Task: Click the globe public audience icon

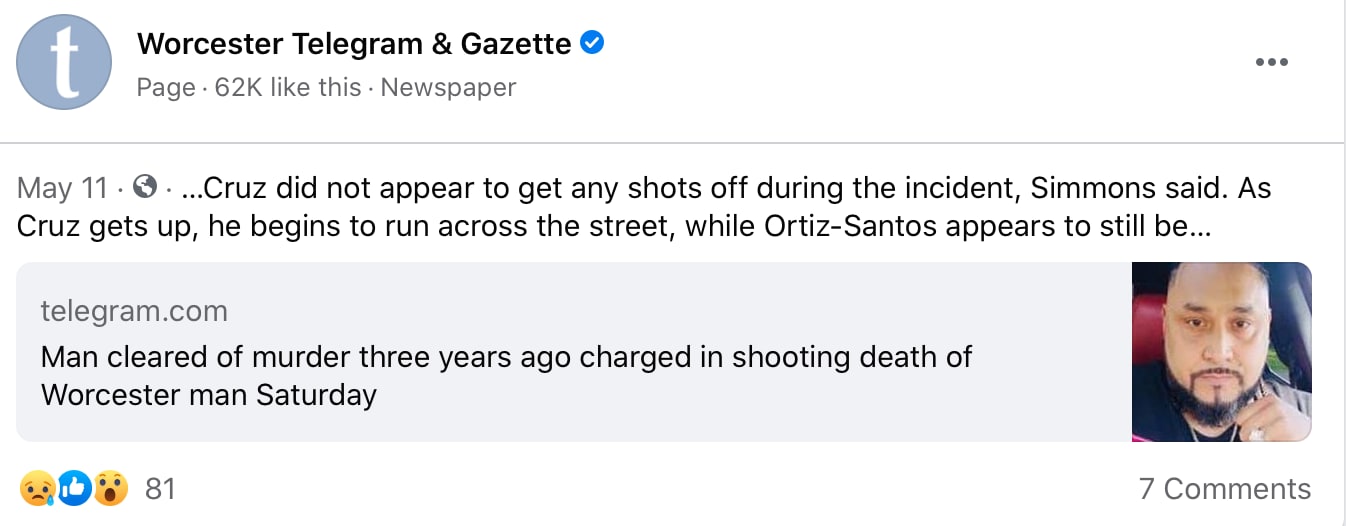Action: pos(145,187)
